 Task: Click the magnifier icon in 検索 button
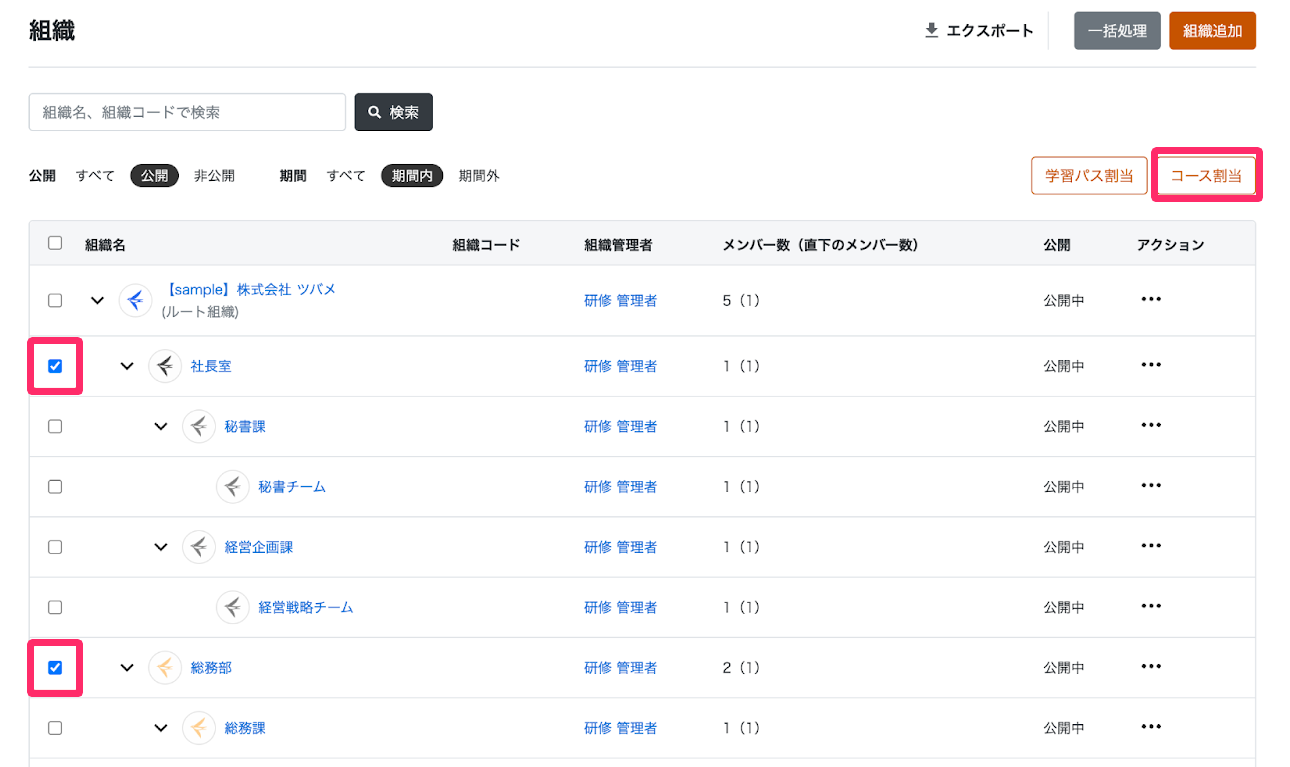tap(375, 113)
